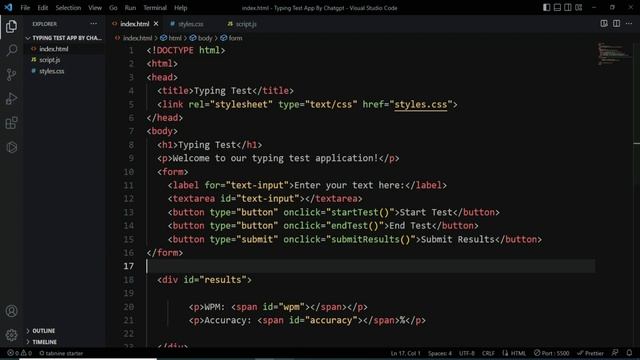
Task: Click the minimap code overview
Action: [614, 53]
